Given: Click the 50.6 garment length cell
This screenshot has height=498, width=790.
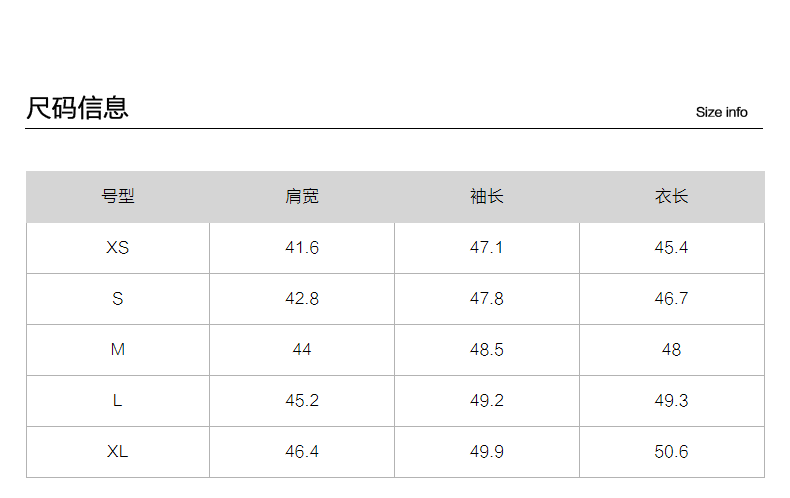Looking at the screenshot, I should (x=672, y=451).
